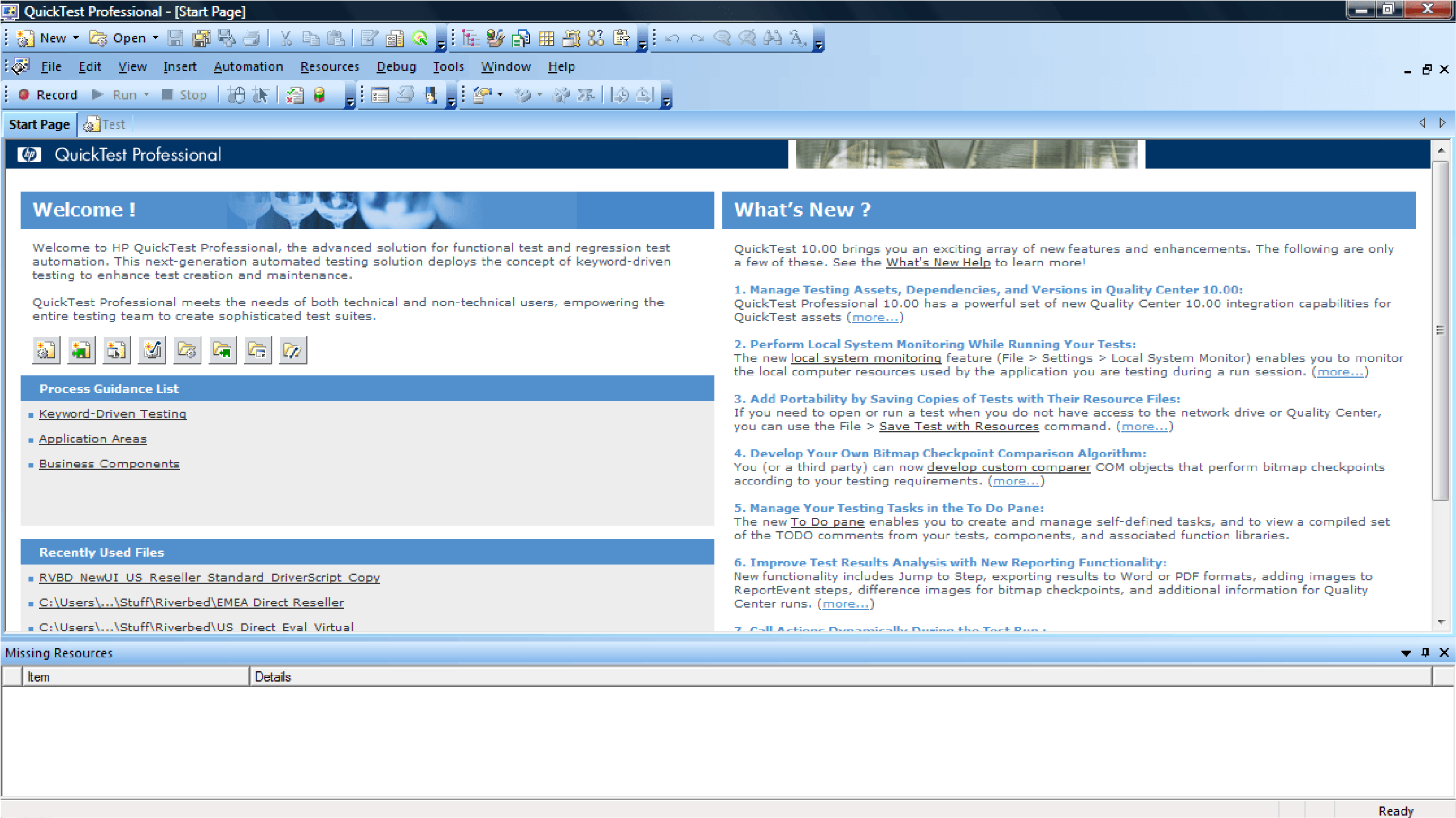Click the Save floppy disk icon

click(x=175, y=38)
